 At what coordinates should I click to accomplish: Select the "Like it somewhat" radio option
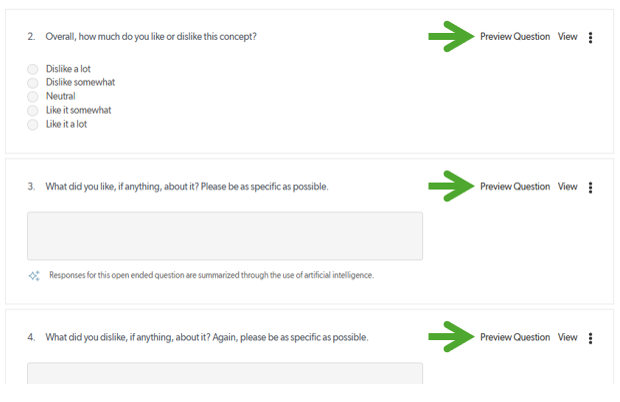coord(33,111)
